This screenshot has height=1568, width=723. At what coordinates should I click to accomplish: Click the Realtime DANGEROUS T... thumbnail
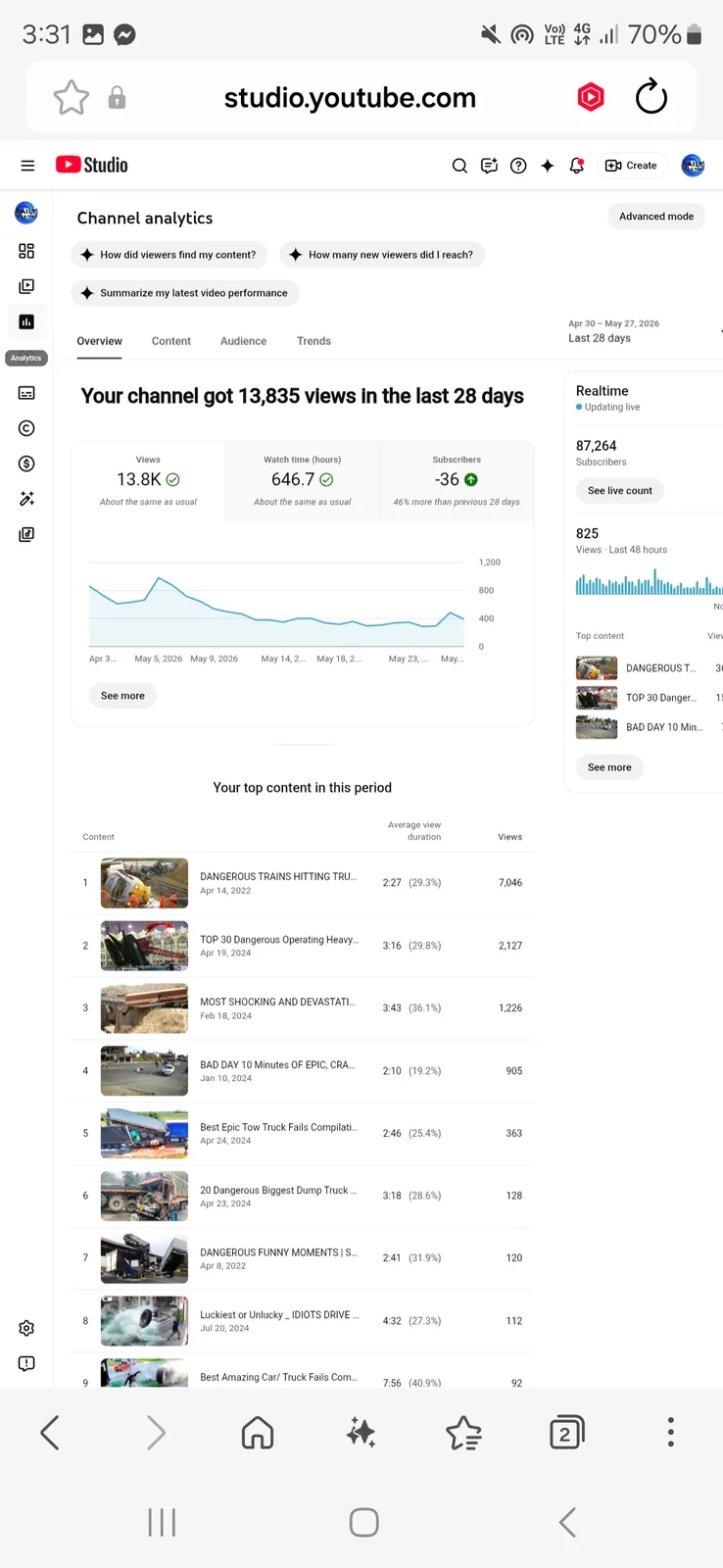point(597,668)
